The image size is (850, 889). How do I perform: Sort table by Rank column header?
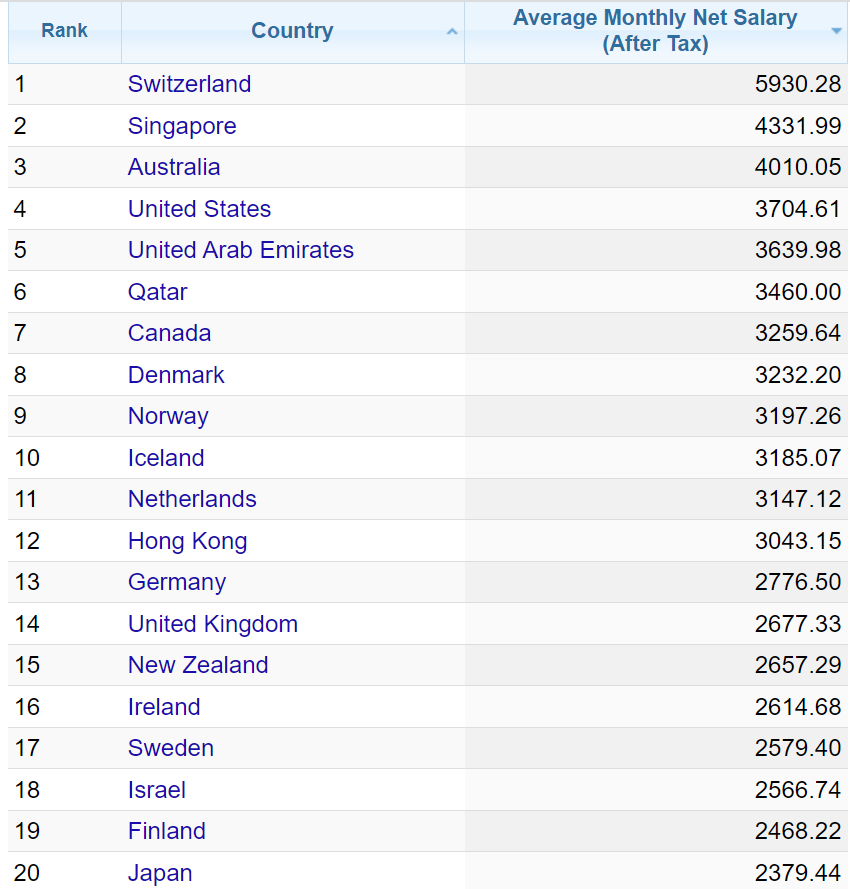coord(64,31)
